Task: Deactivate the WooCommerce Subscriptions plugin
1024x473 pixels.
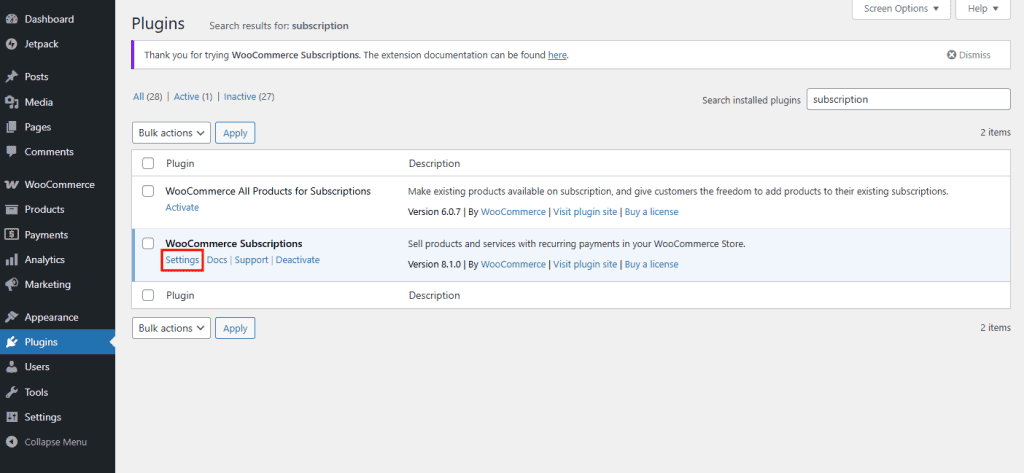Action: pyautogui.click(x=298, y=259)
